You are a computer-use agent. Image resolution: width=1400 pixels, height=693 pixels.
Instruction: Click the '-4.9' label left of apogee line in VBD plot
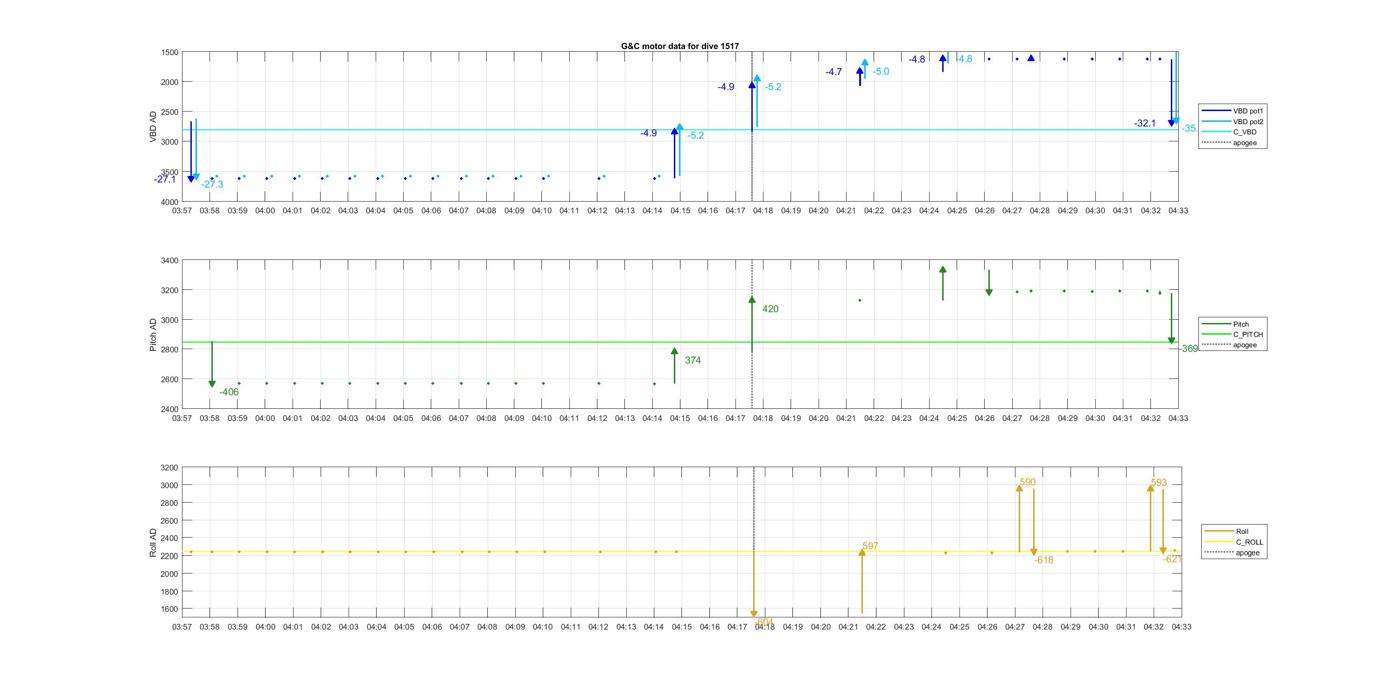pos(726,88)
